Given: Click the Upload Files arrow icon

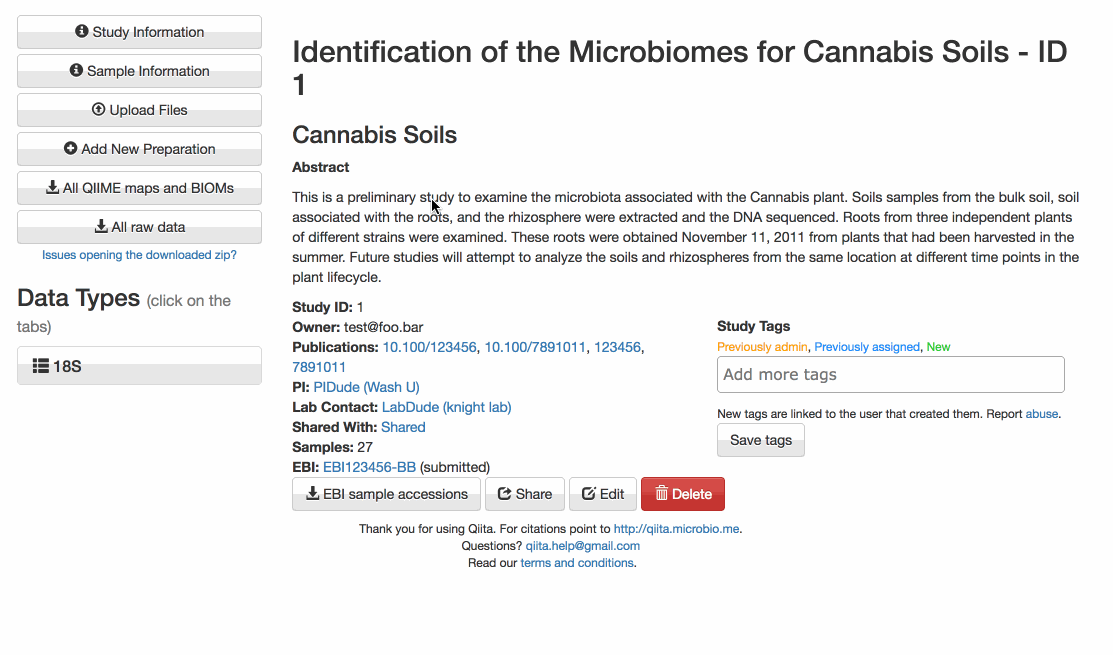Looking at the screenshot, I should coord(98,110).
